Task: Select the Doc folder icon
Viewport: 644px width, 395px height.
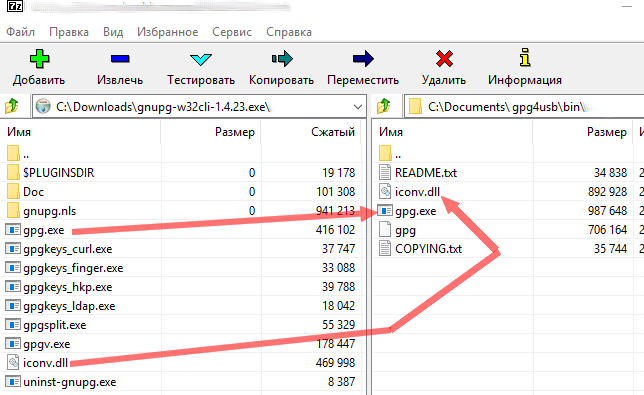Action: click(13, 191)
